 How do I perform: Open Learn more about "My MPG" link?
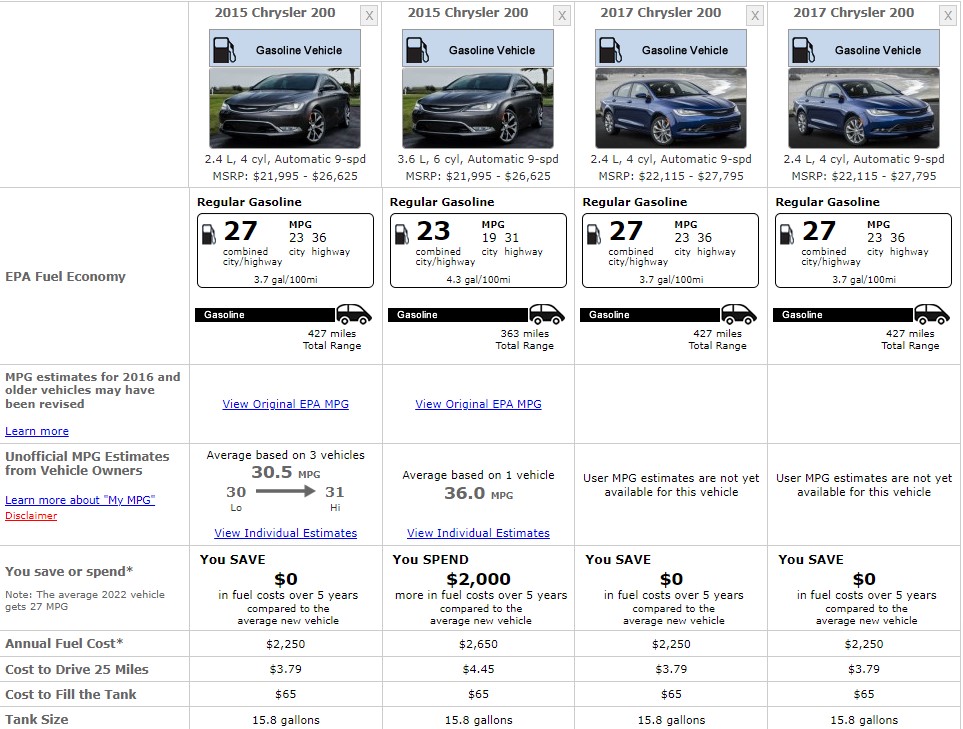point(80,500)
